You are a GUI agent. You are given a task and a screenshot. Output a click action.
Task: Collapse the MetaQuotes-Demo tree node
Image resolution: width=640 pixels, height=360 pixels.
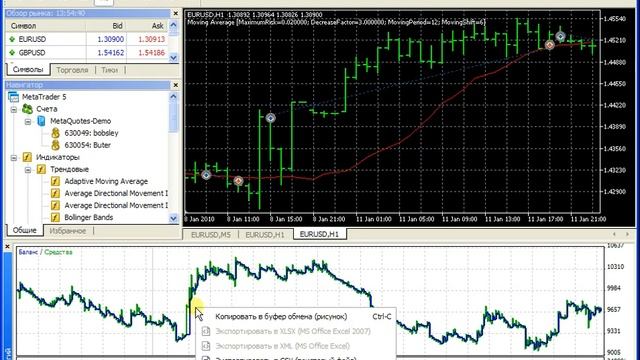tap(28, 121)
